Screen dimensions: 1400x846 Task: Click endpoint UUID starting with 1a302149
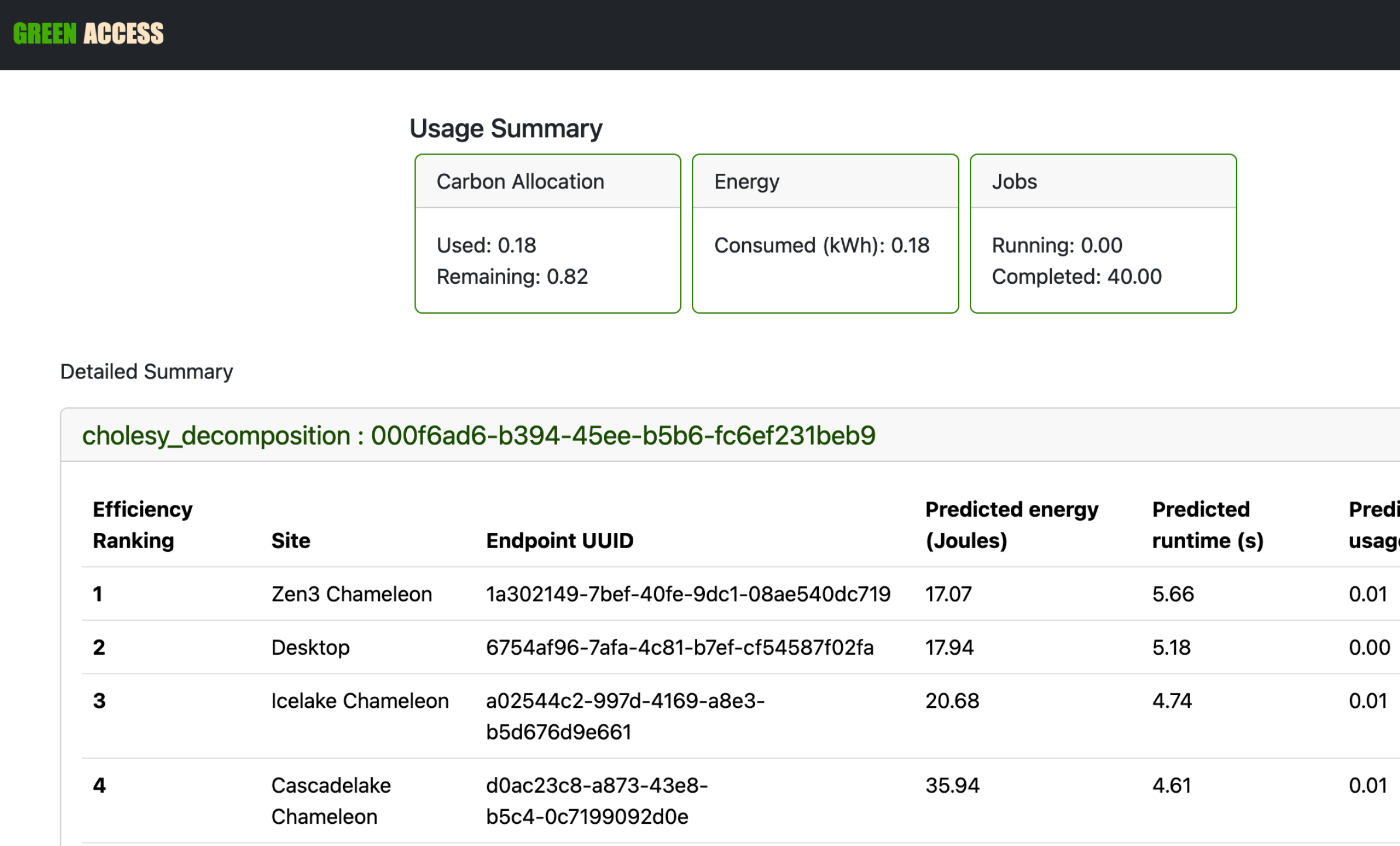pos(688,594)
